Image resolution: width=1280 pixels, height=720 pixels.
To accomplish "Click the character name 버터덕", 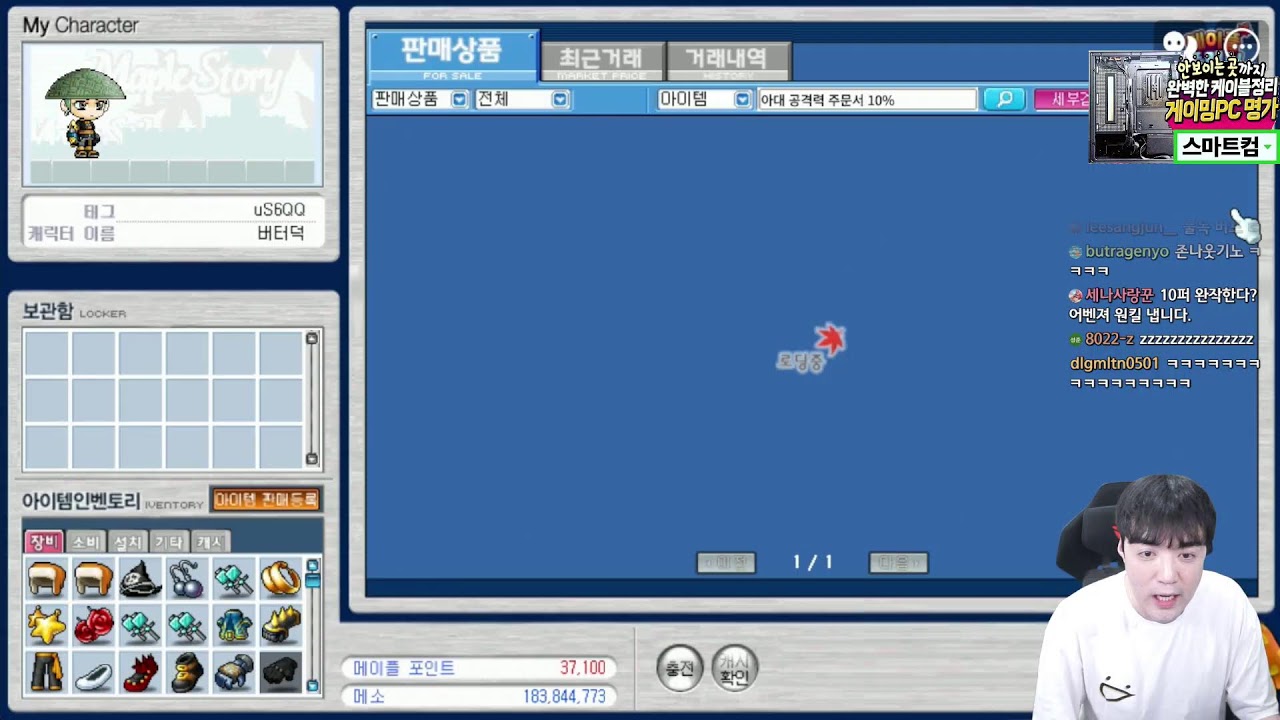I will tap(281, 234).
